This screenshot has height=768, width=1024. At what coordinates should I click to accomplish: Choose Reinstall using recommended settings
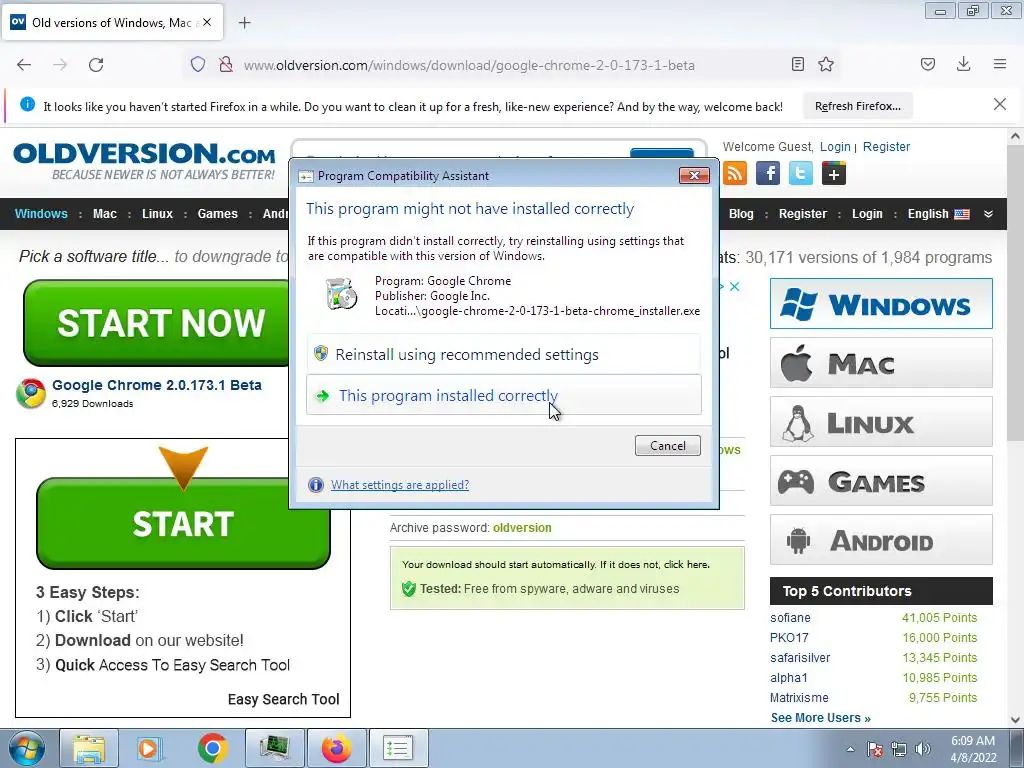(504, 354)
